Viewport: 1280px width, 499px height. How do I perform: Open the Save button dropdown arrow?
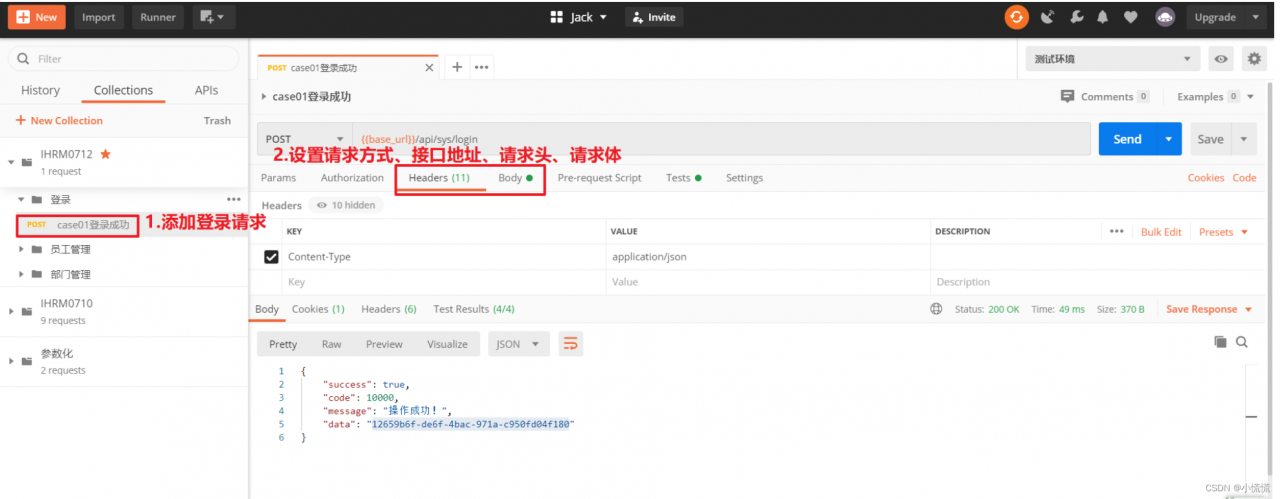(x=1243, y=139)
